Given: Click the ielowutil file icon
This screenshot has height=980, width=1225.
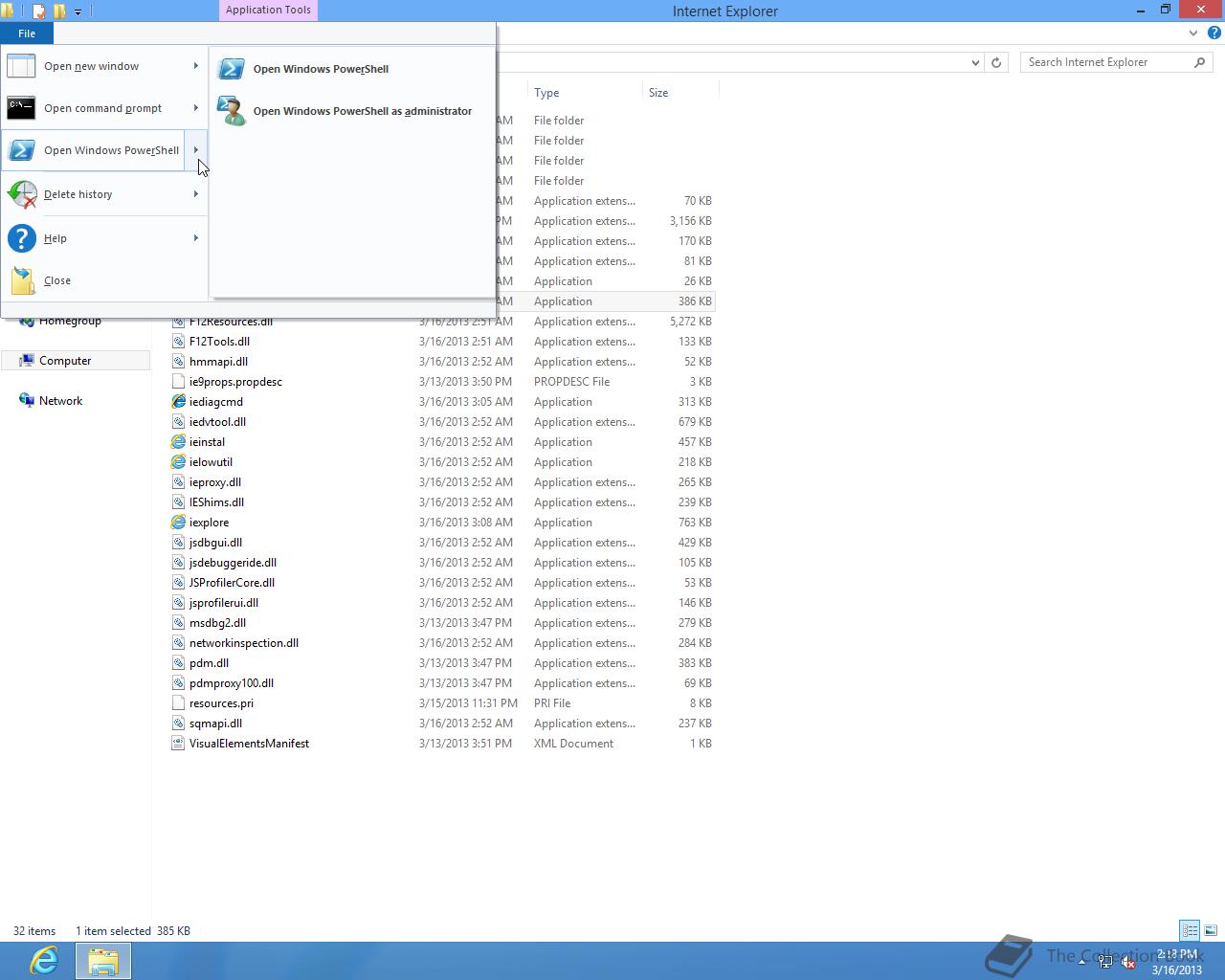Looking at the screenshot, I should tap(178, 462).
